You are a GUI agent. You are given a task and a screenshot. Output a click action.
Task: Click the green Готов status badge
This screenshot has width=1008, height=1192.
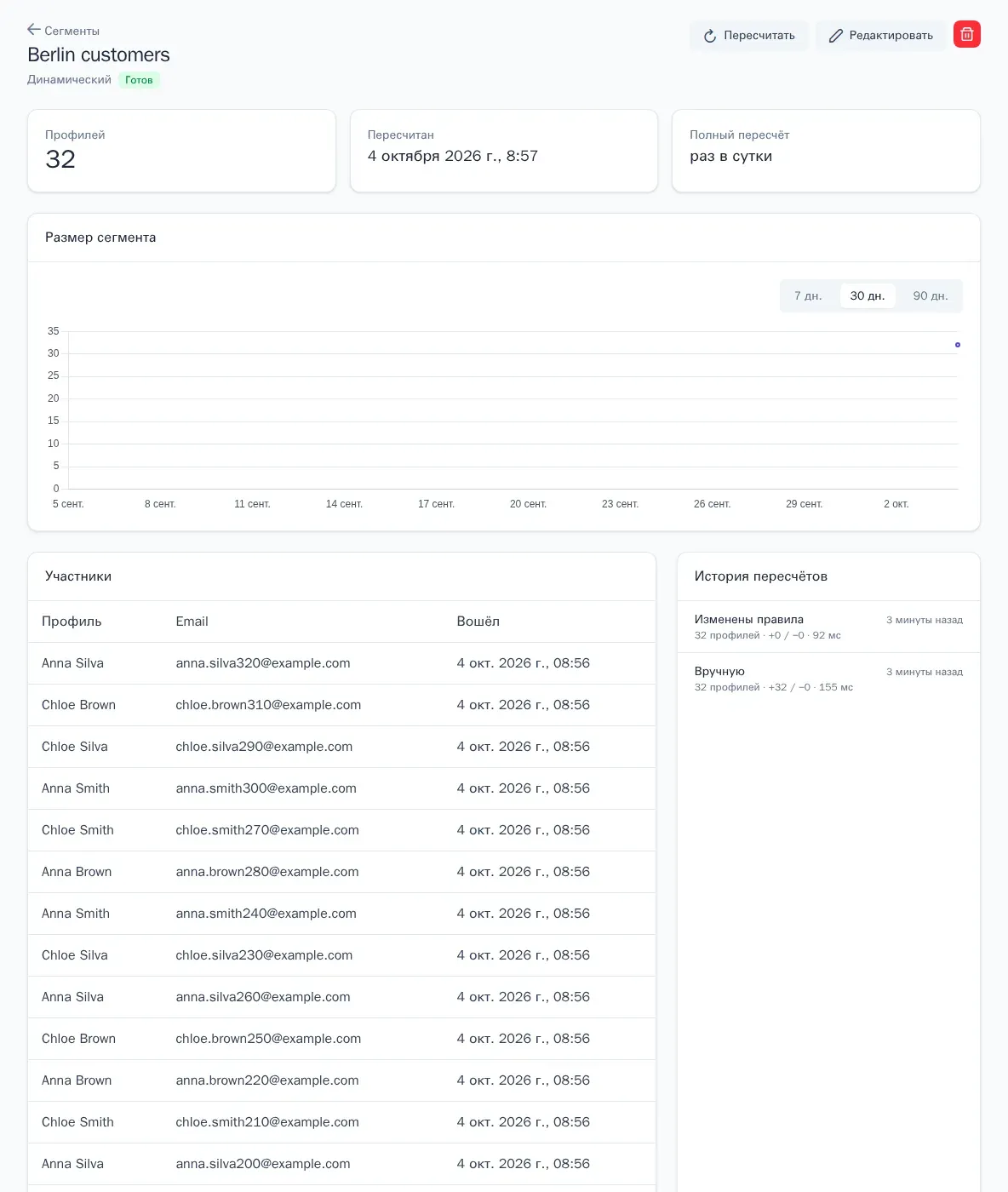139,80
